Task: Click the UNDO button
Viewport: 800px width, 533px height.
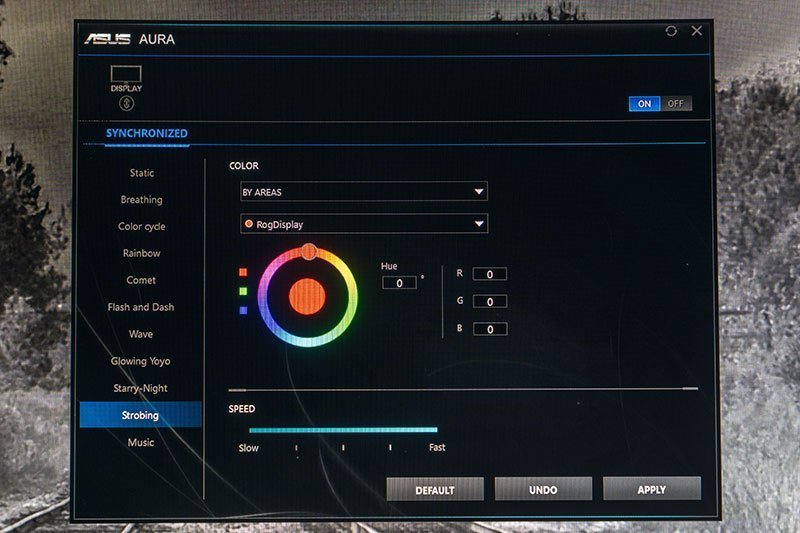Action: pyautogui.click(x=543, y=489)
